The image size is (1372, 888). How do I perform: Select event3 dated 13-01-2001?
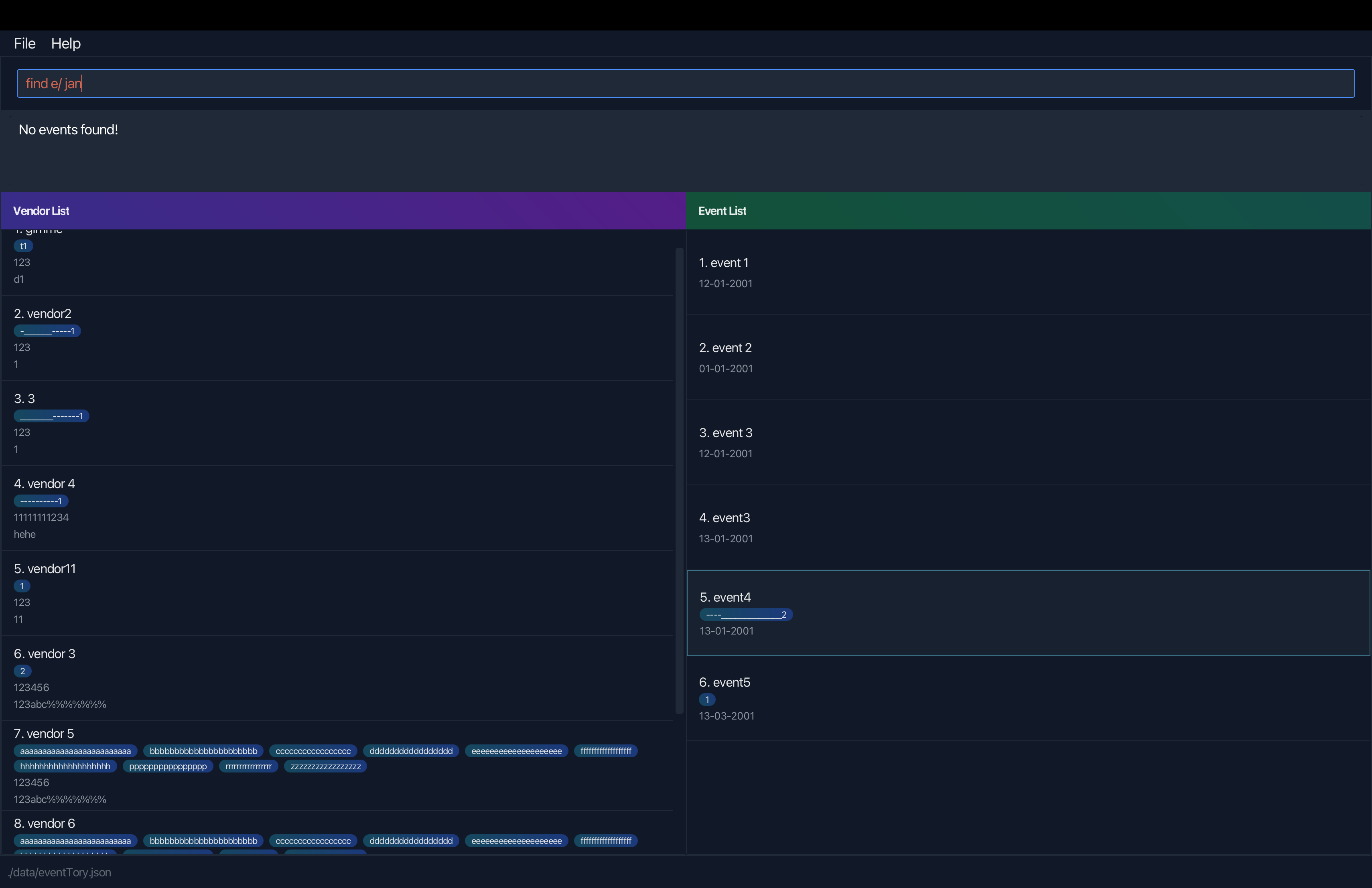[1028, 527]
